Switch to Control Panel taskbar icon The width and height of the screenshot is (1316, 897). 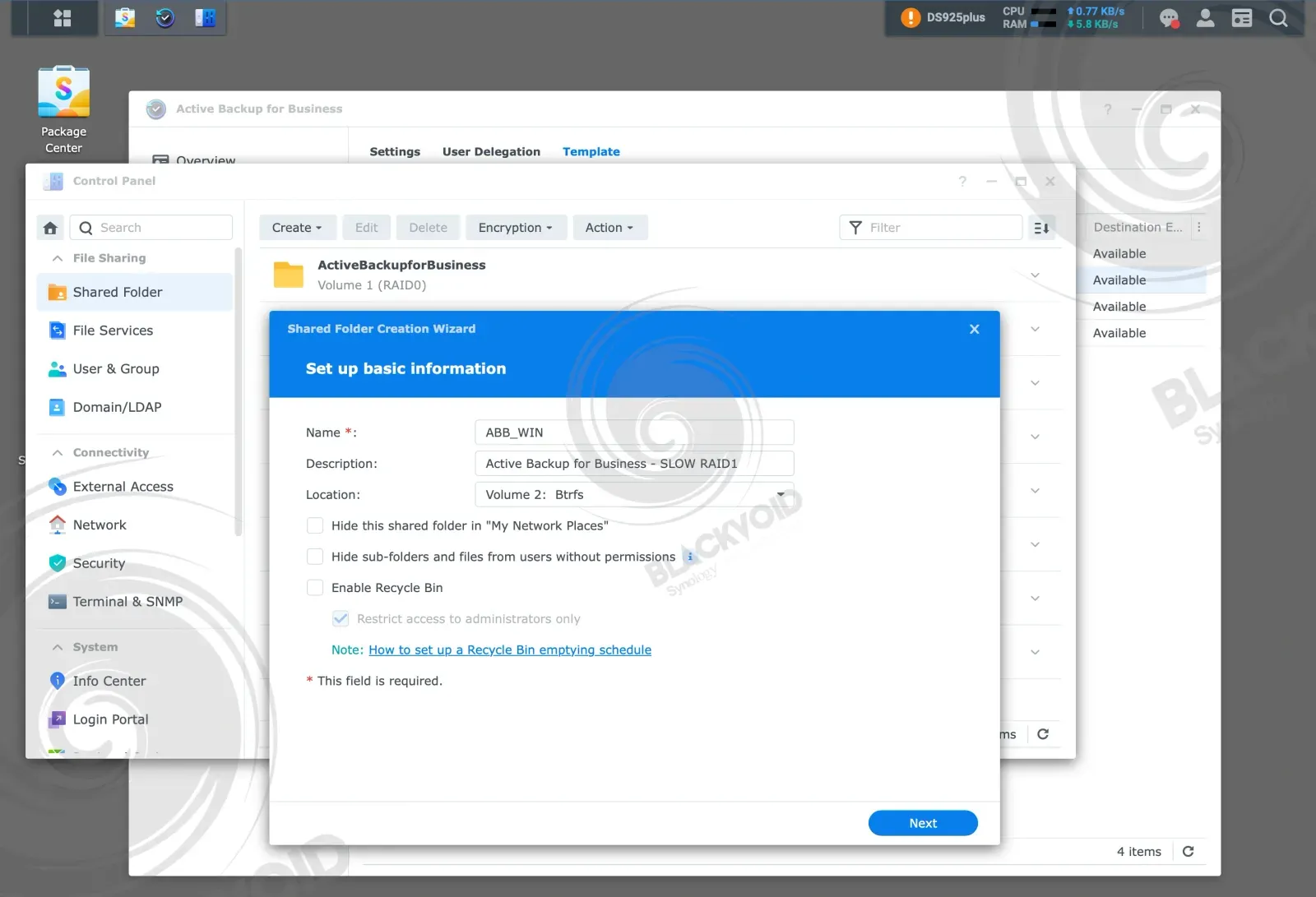tap(205, 17)
